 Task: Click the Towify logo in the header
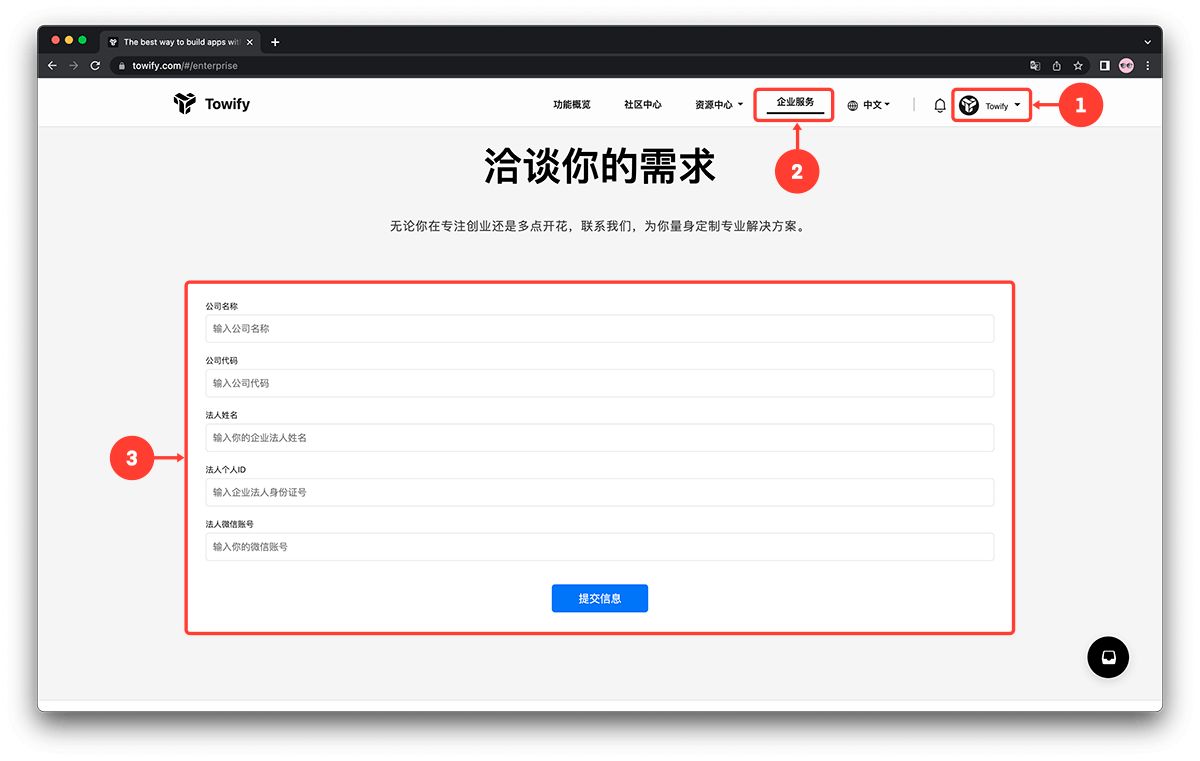[x=211, y=104]
